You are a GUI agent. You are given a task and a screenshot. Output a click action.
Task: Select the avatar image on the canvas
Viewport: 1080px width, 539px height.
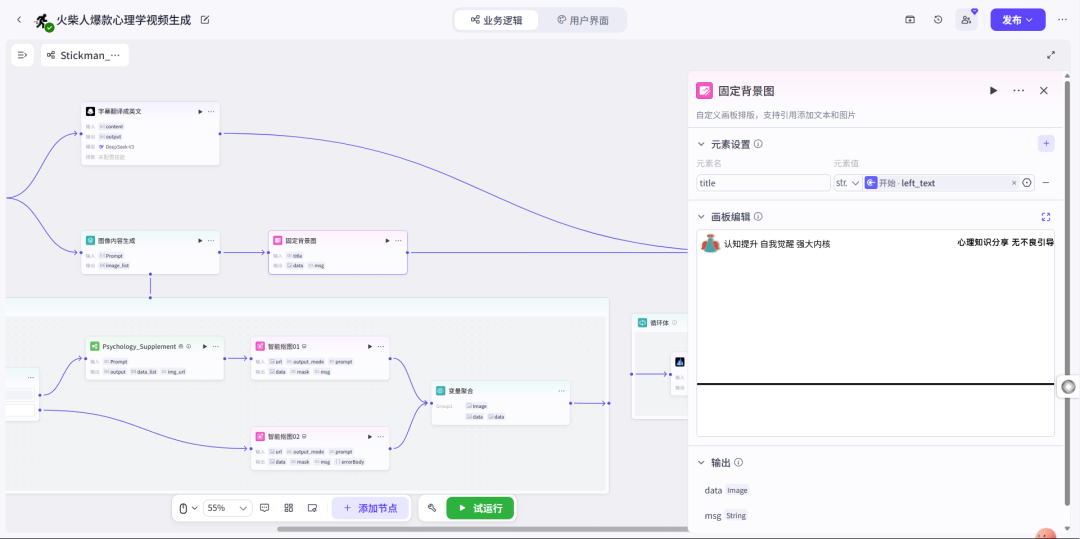click(x=710, y=243)
